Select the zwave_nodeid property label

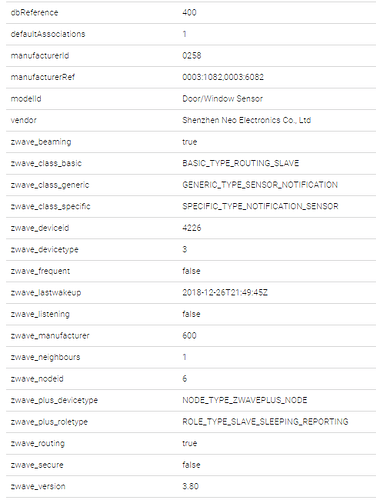click(x=37, y=379)
